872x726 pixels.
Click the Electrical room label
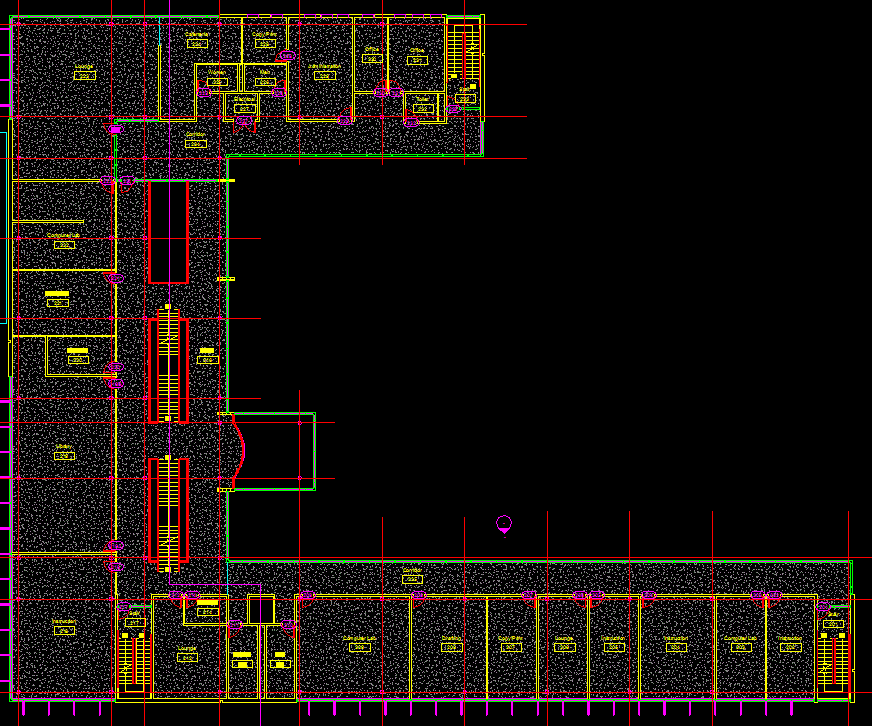coord(243,100)
